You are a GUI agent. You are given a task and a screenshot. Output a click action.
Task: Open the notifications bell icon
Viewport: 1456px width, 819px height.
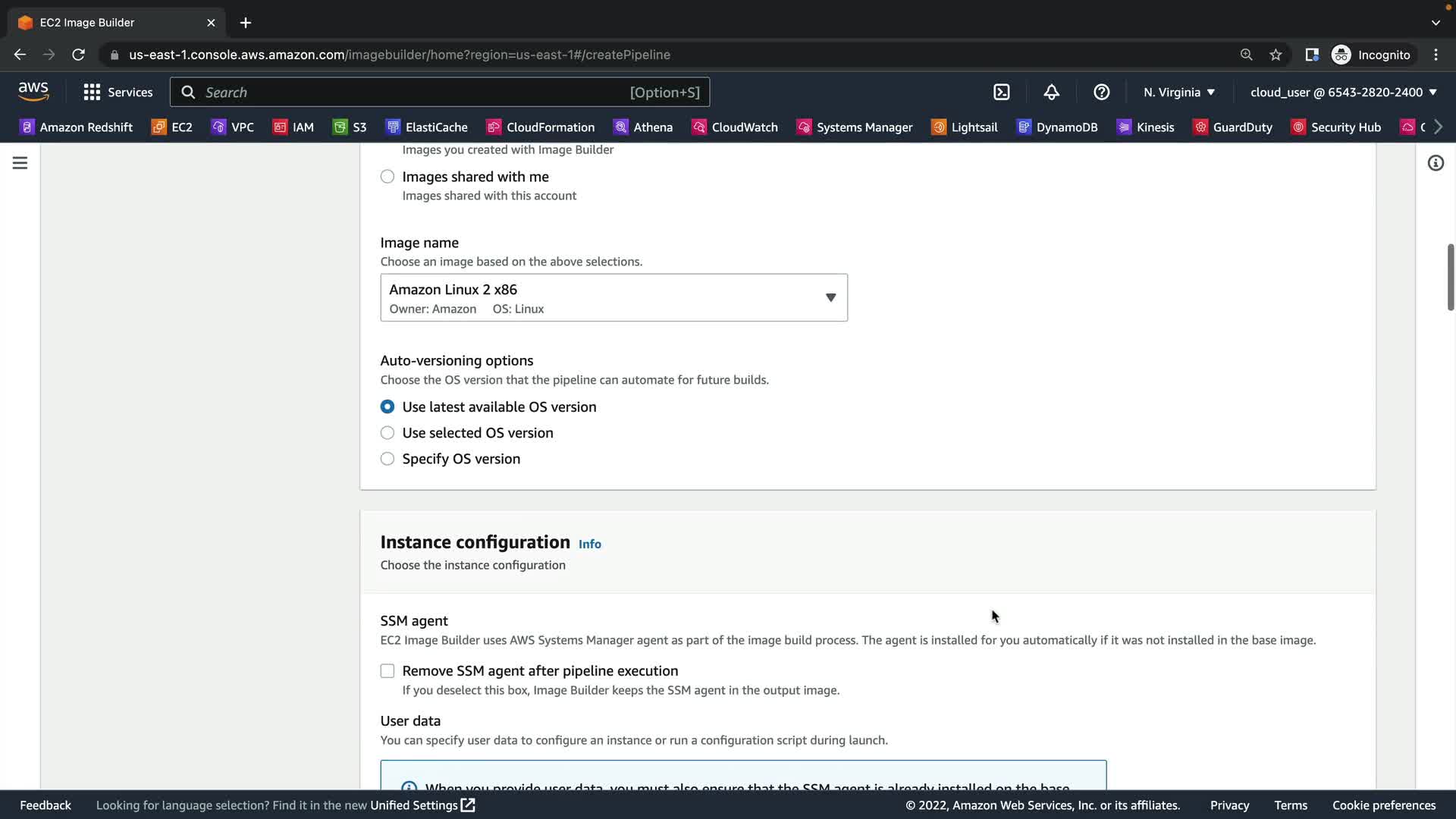(1051, 93)
